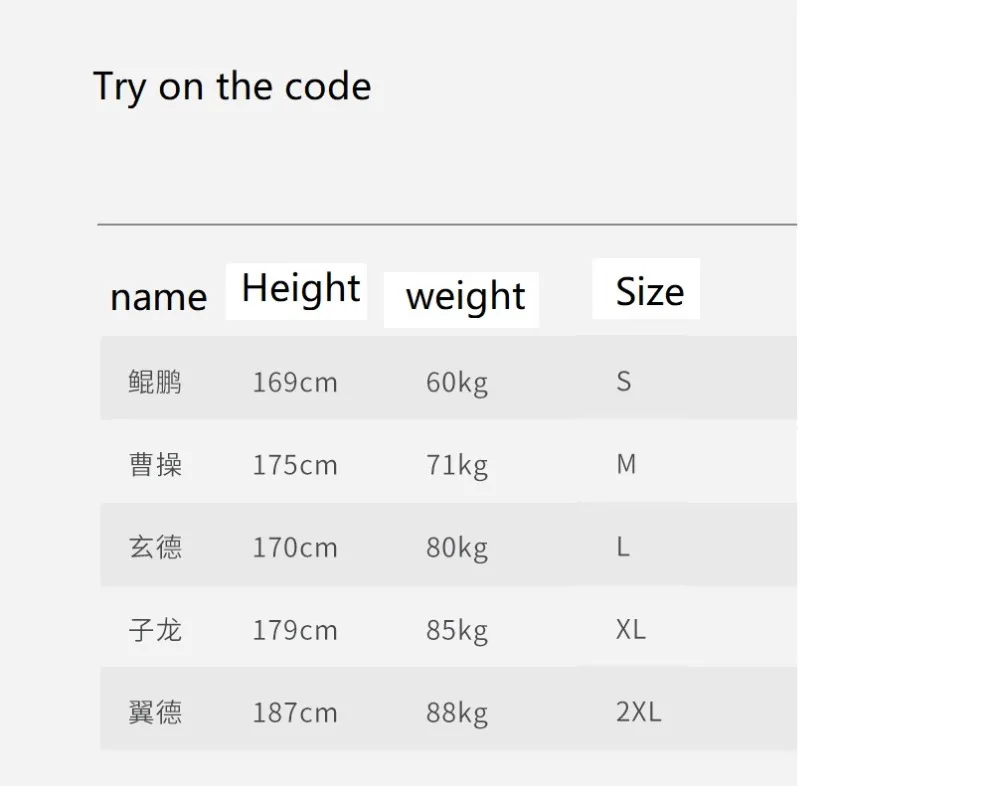1000x786 pixels.
Task: Click the name 鲲鹏 in first row
Action: click(156, 382)
